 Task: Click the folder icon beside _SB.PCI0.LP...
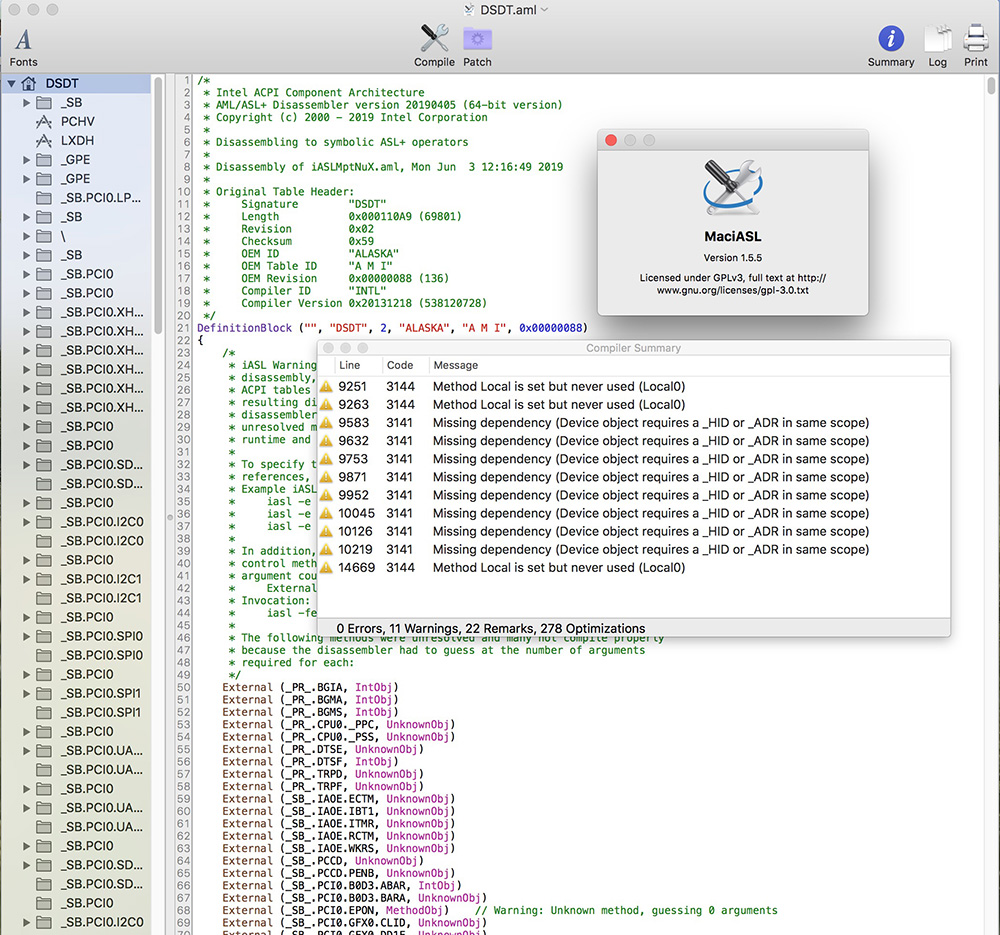pyautogui.click(x=44, y=198)
